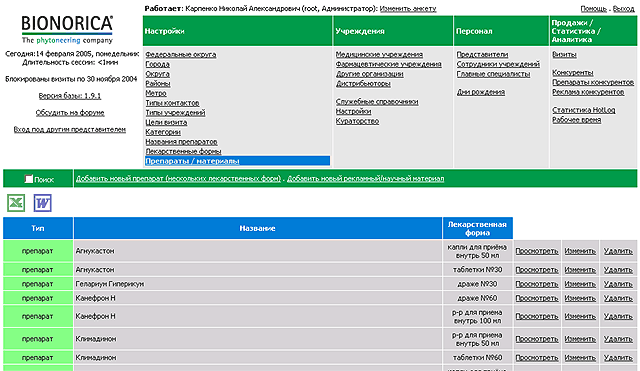Screen dimensions: 640x371
Task: Open the Медицинские учреждения link
Action: (379, 54)
